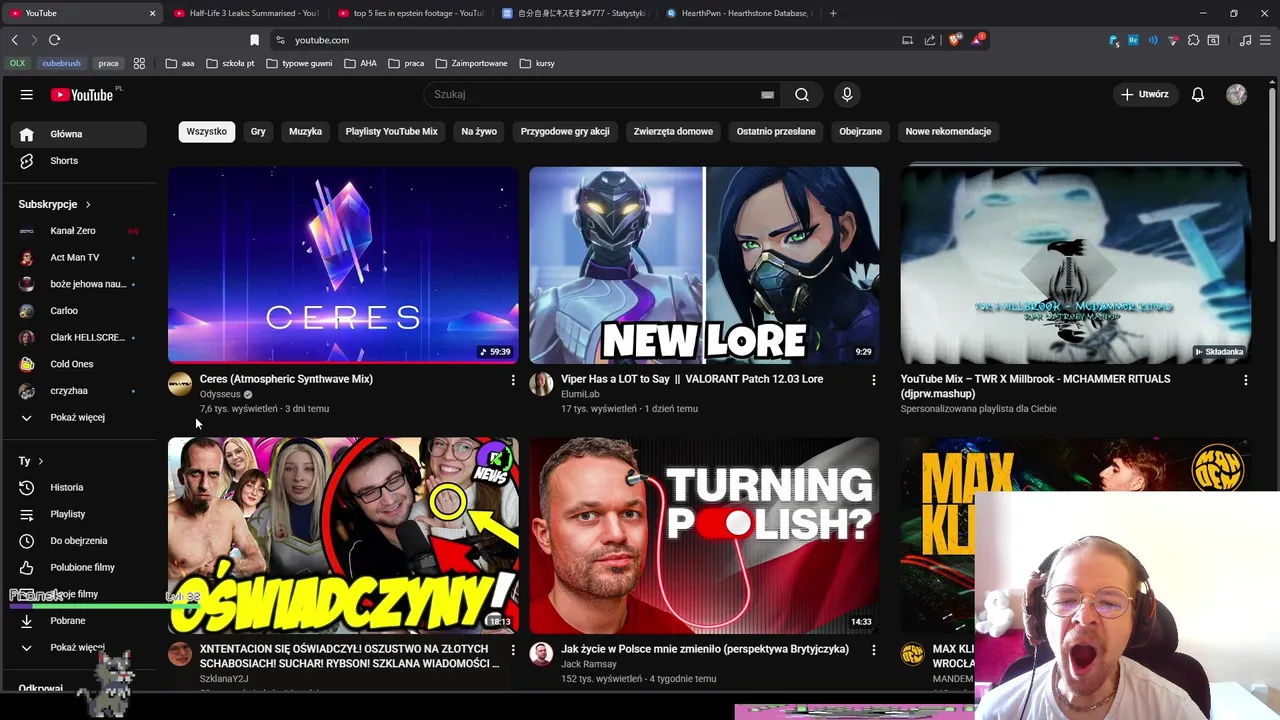Open crzyhaa subscription channel
The height and width of the screenshot is (720, 1280).
78,391
